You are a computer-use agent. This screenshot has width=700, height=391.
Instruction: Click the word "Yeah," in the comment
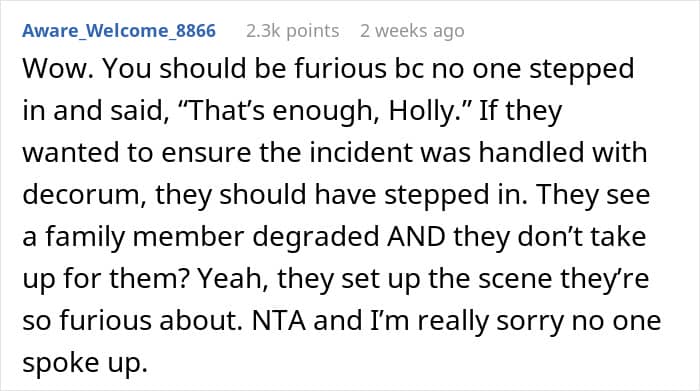(233, 279)
